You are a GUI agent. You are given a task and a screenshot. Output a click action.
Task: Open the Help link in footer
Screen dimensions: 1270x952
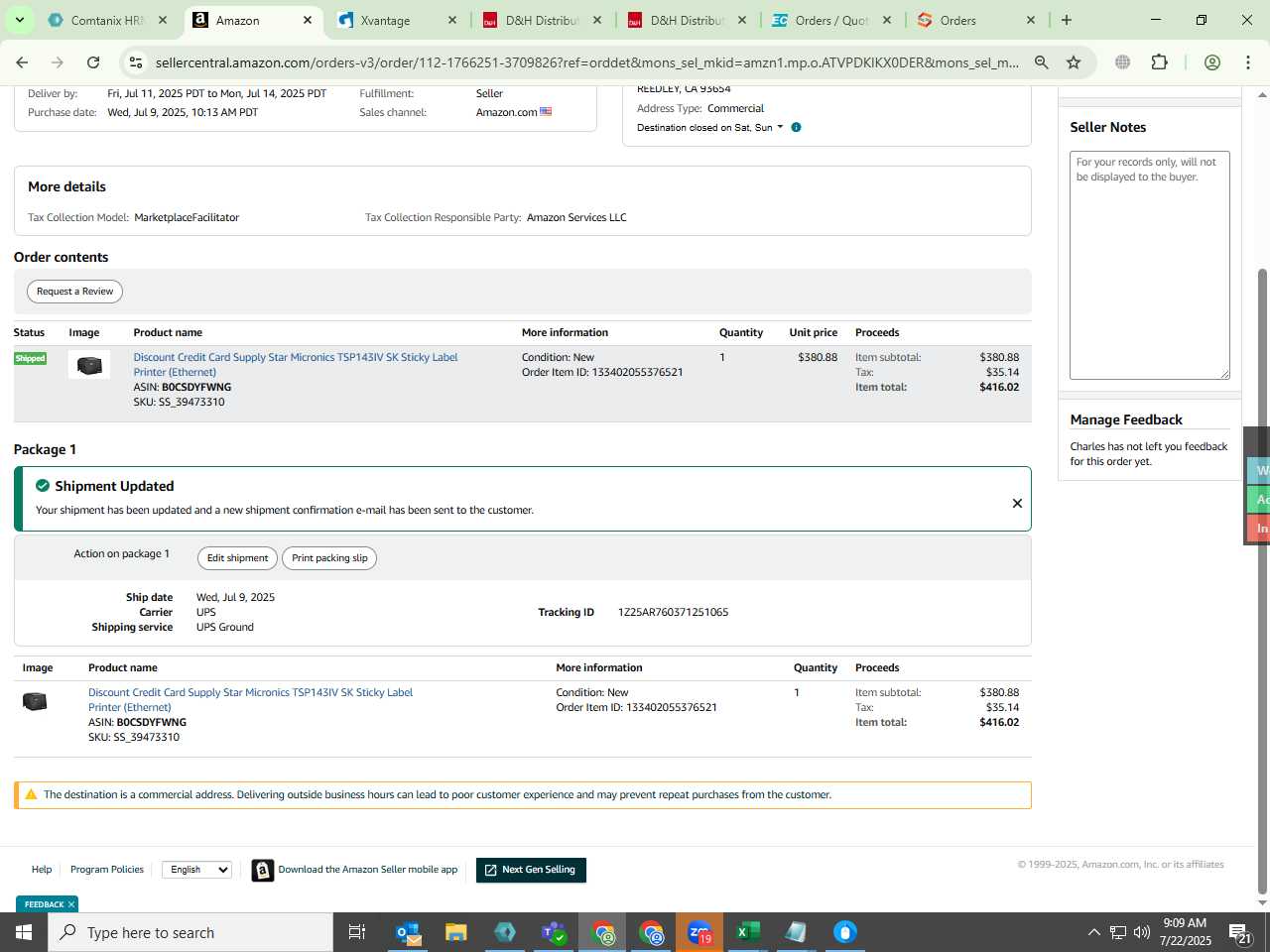click(x=42, y=870)
